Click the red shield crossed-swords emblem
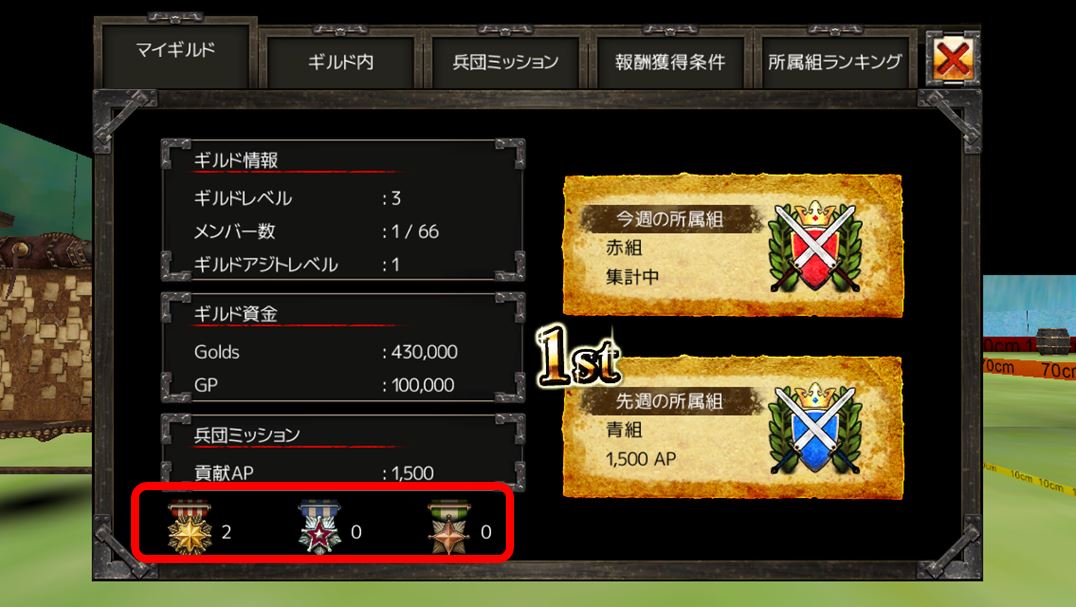Screen dimensions: 1076x607 pyautogui.click(x=815, y=246)
